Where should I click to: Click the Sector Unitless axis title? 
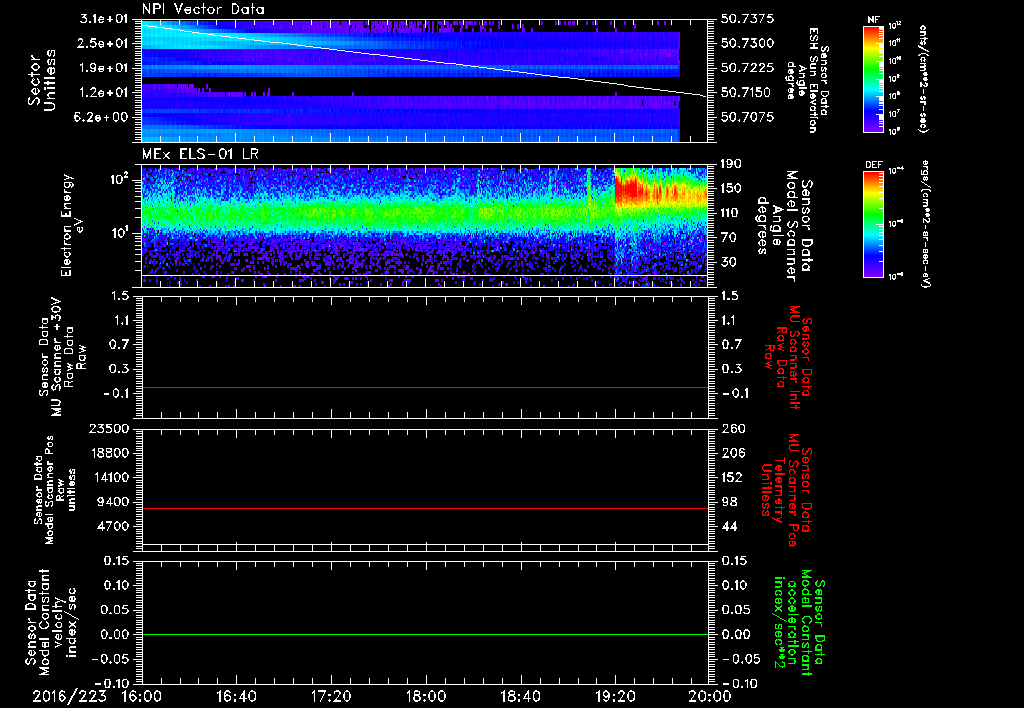pyautogui.click(x=42, y=80)
